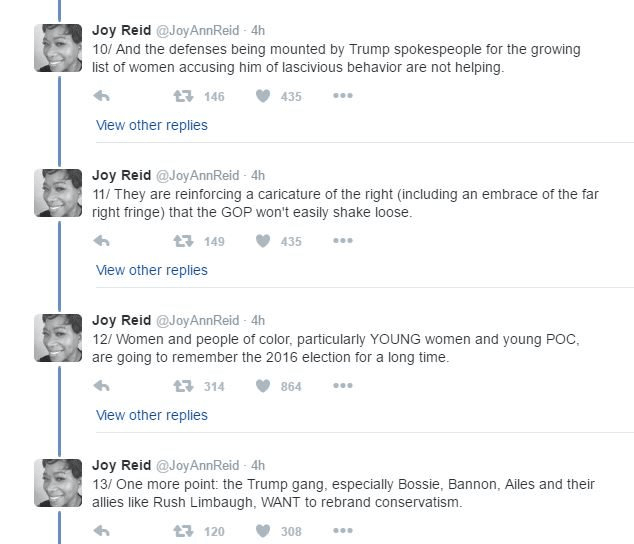The width and height of the screenshot is (634, 544).
Task: Retweet the 13/ tweet with 120 retweets
Action: pos(183,531)
